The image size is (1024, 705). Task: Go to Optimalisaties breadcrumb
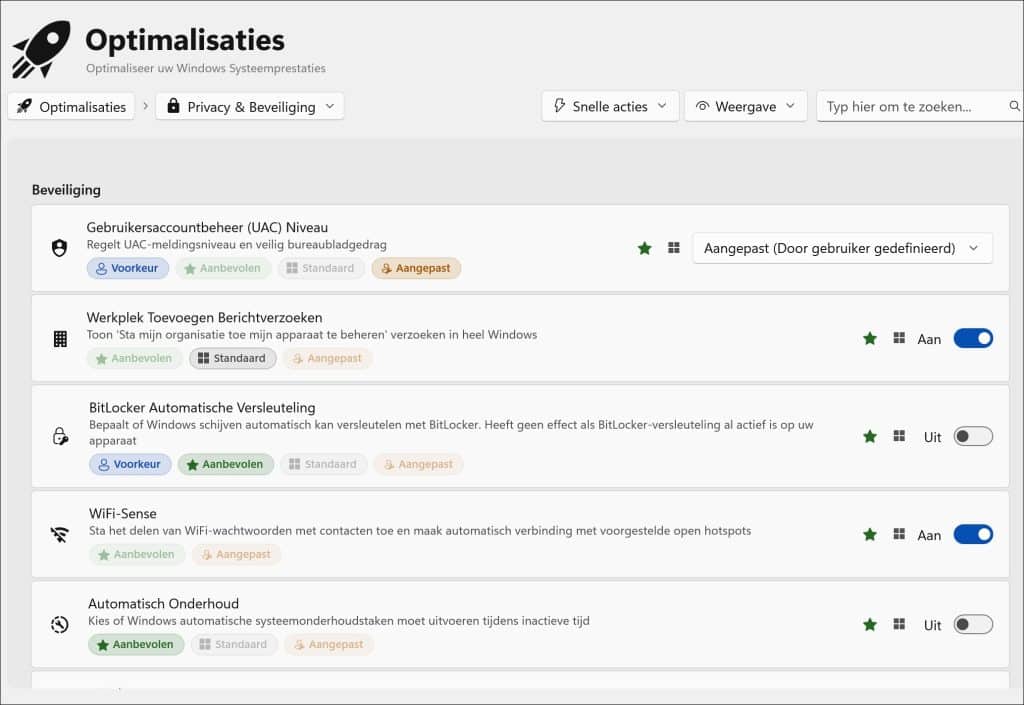[x=71, y=106]
